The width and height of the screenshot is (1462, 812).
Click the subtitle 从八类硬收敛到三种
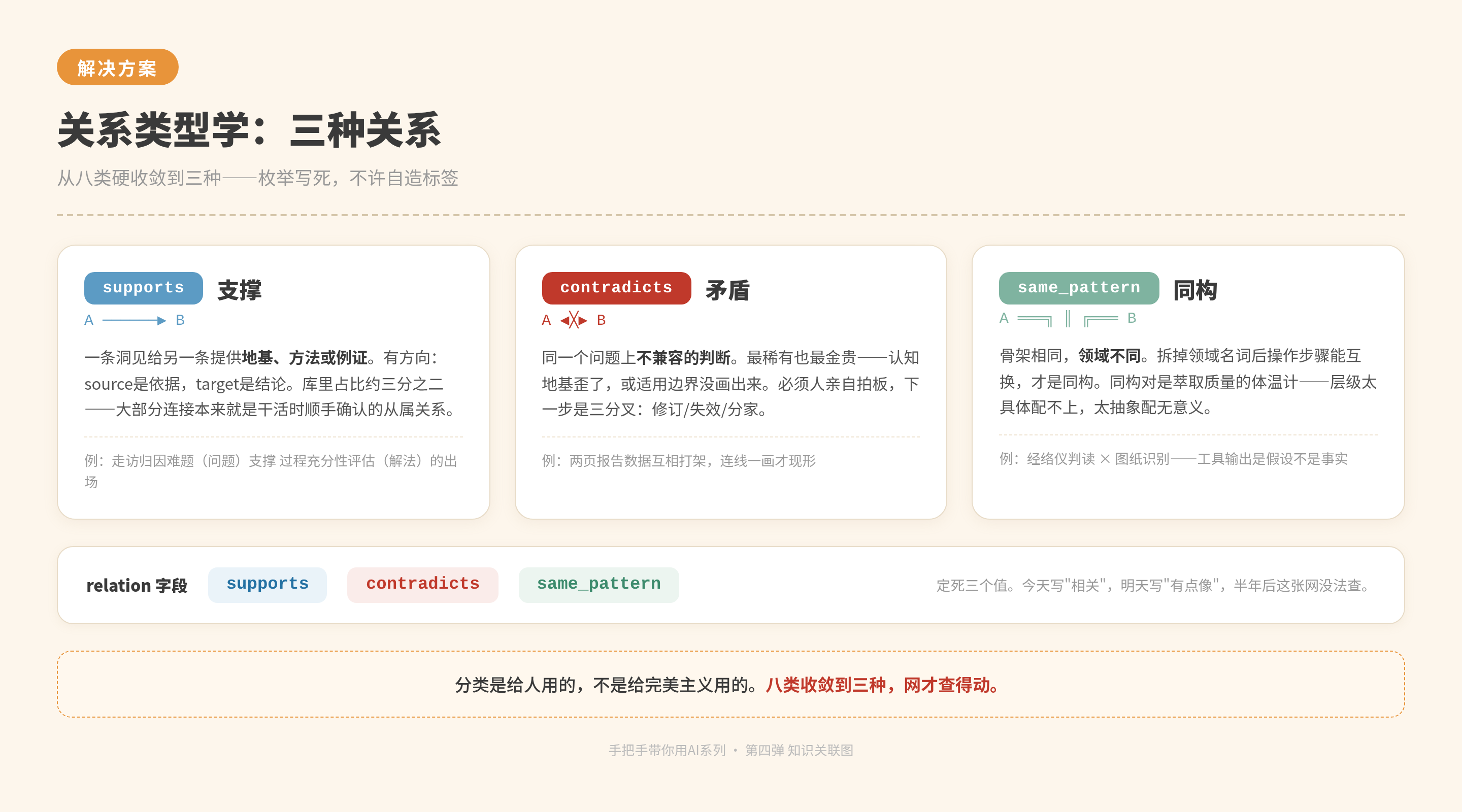[140, 178]
